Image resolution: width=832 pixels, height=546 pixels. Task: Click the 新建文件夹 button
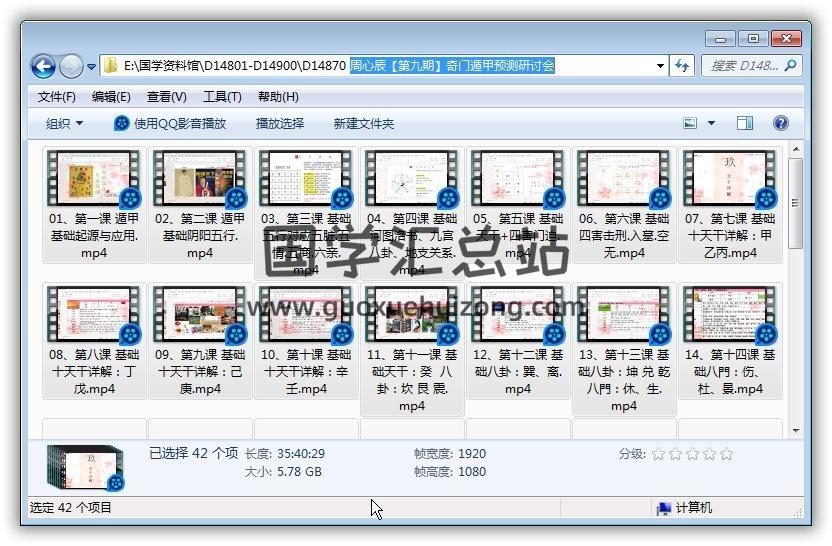364,123
